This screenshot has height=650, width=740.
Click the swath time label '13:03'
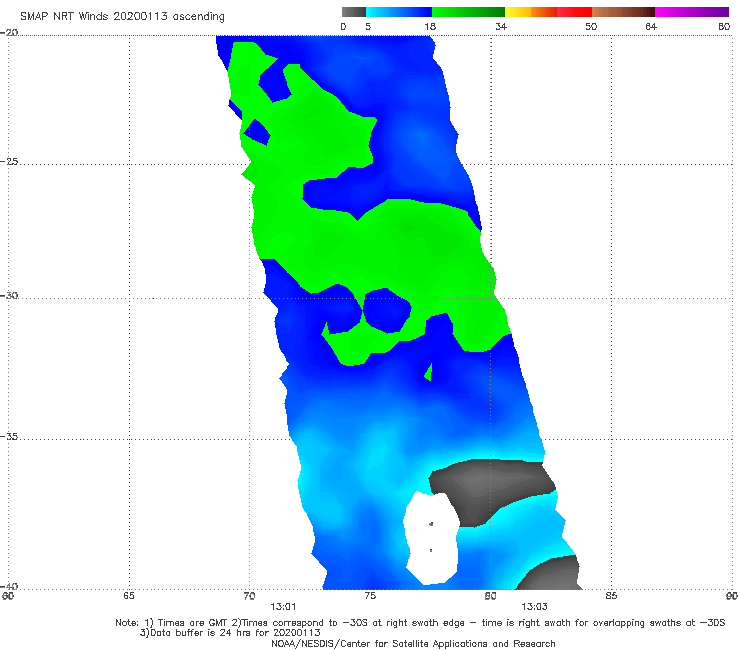[534, 607]
